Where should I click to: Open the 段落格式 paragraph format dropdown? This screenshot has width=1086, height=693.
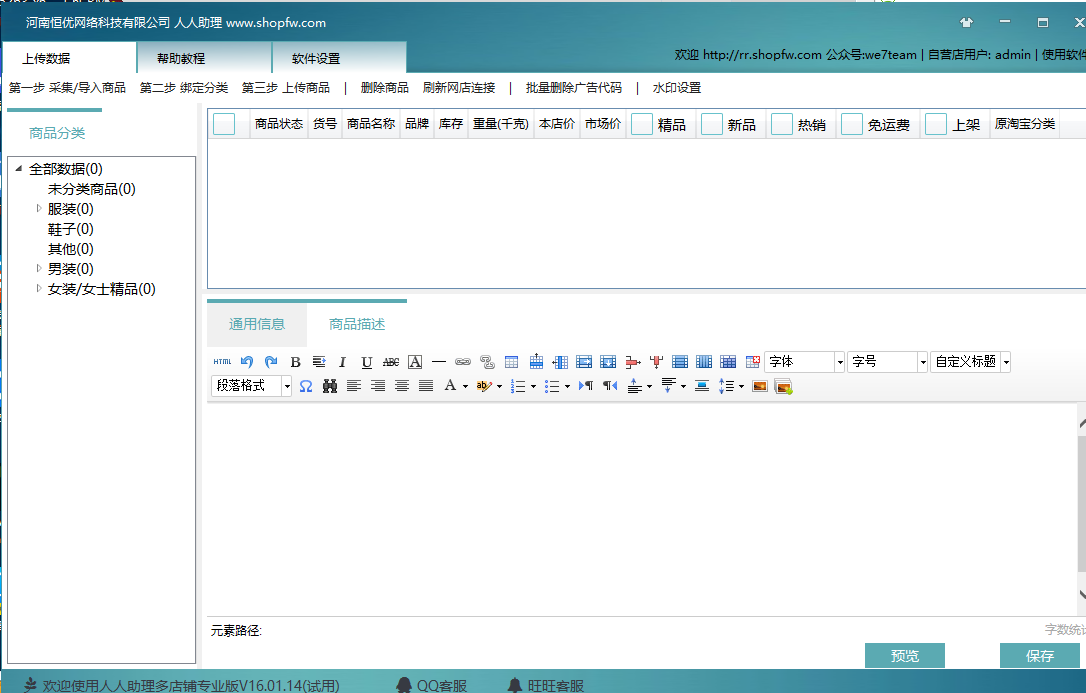point(251,386)
